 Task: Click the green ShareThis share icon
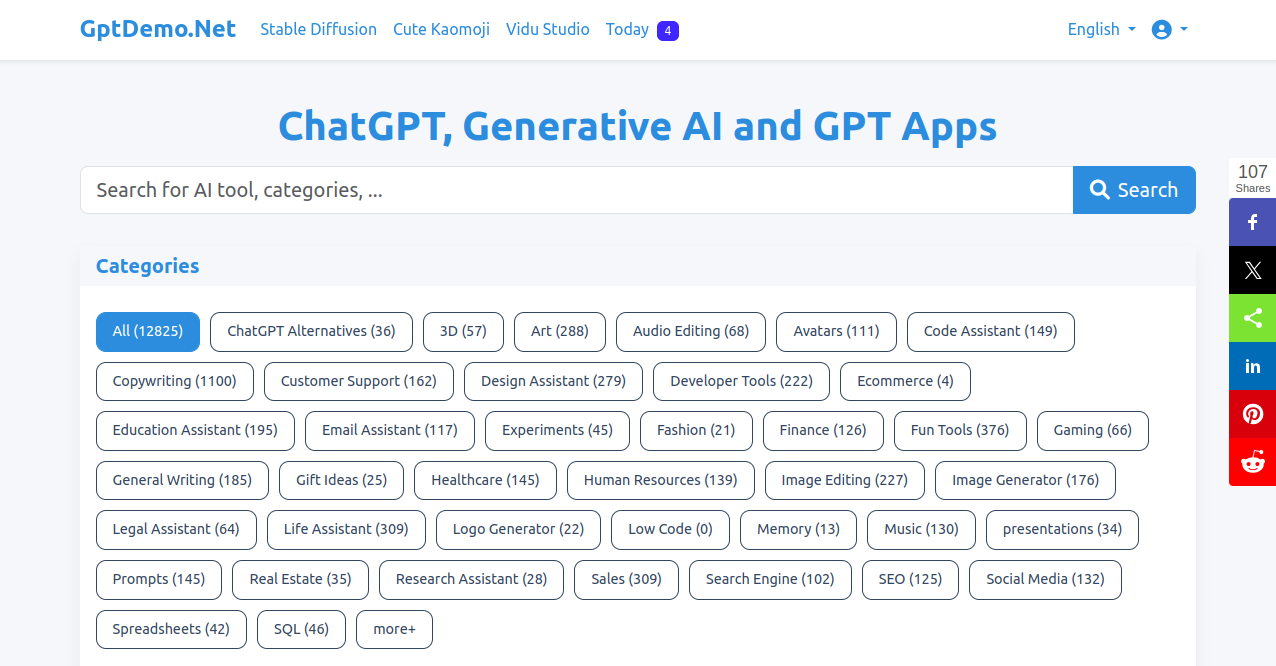[1252, 318]
